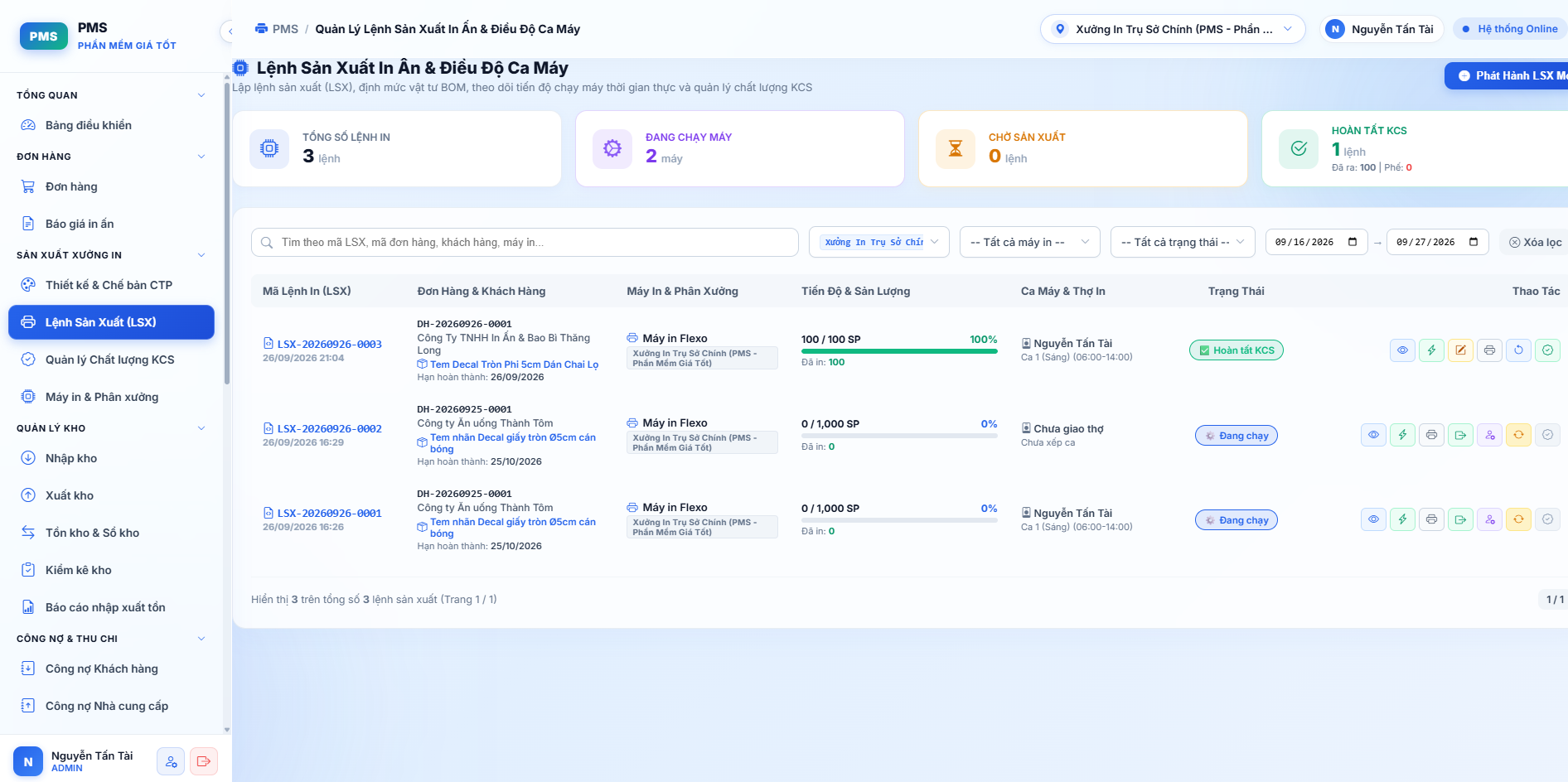Image resolution: width=1568 pixels, height=782 pixels.
Task: Click the orange sync icon for LSX-20260926-0002
Action: pyautogui.click(x=1518, y=435)
